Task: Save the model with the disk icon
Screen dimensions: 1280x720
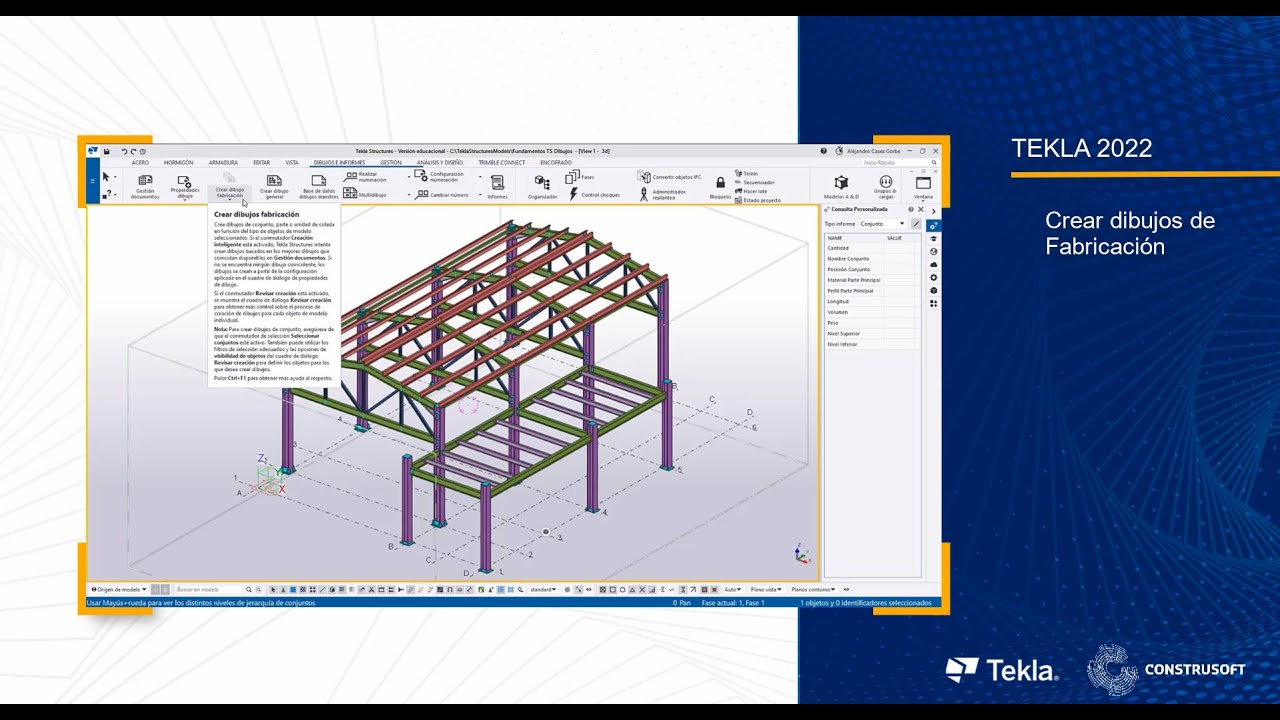Action: point(107,151)
